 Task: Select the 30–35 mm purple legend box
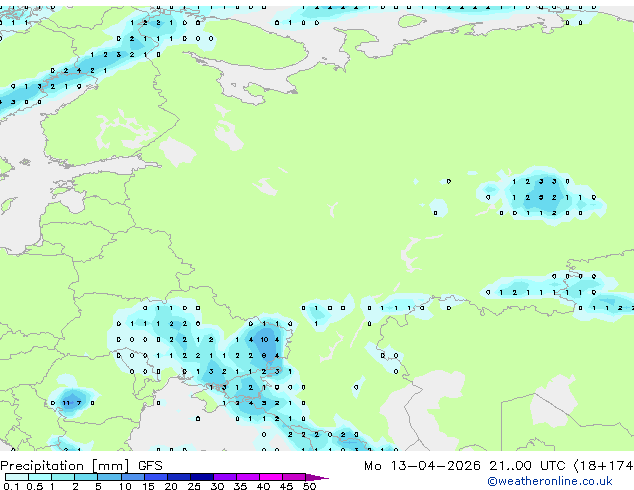coord(224,477)
